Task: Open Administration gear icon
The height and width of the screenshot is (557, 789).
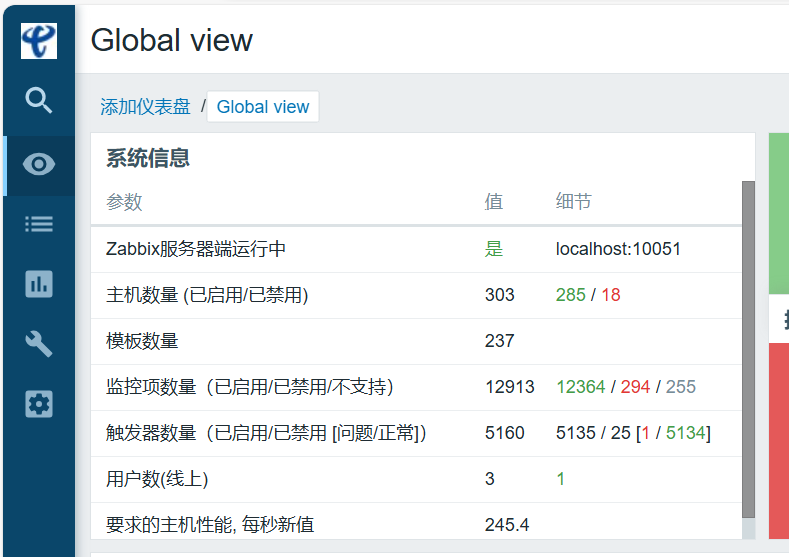Action: click(38, 404)
